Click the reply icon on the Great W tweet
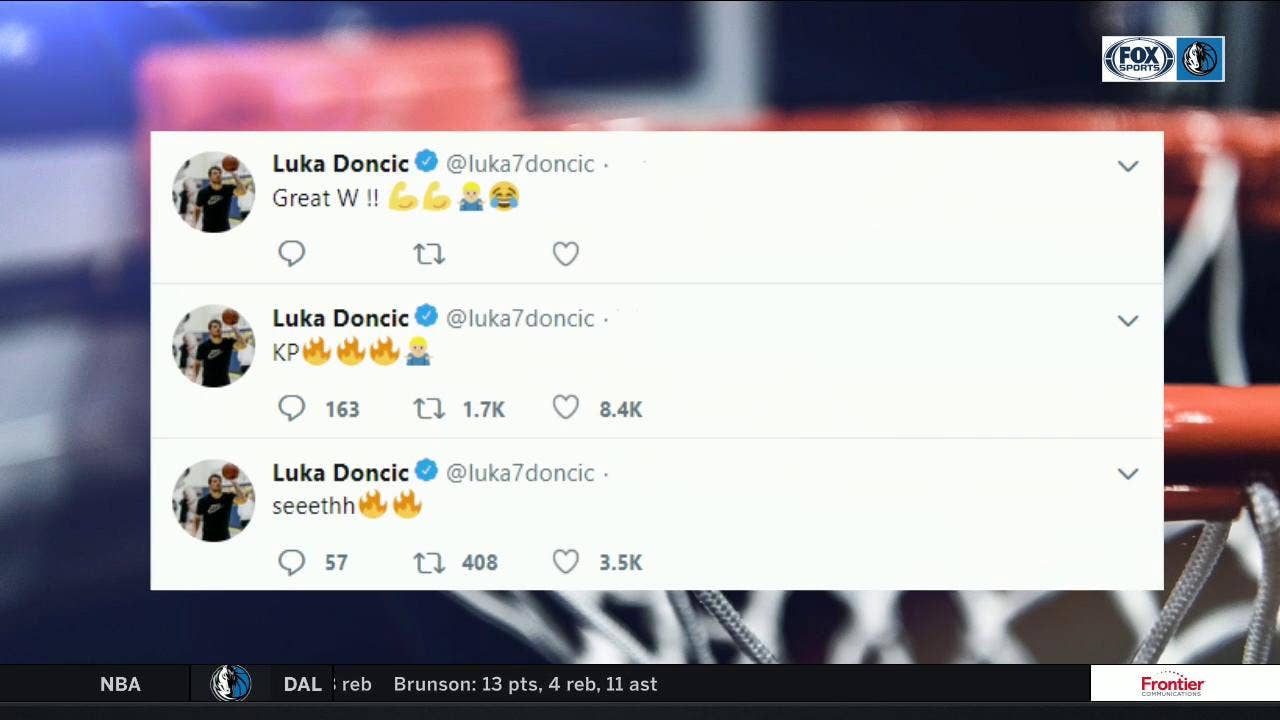1280x720 pixels. tap(291, 253)
